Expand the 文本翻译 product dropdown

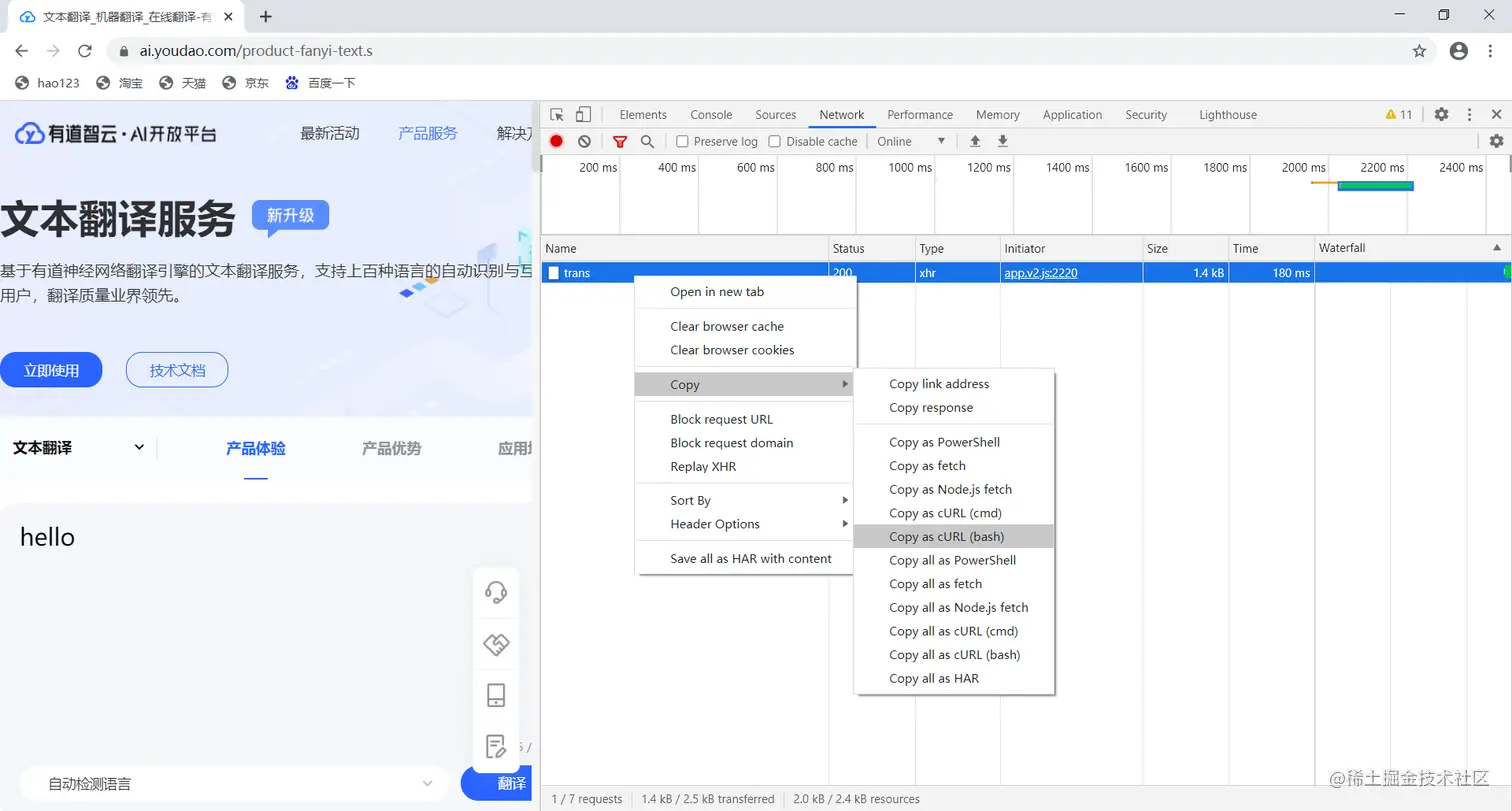pos(79,448)
